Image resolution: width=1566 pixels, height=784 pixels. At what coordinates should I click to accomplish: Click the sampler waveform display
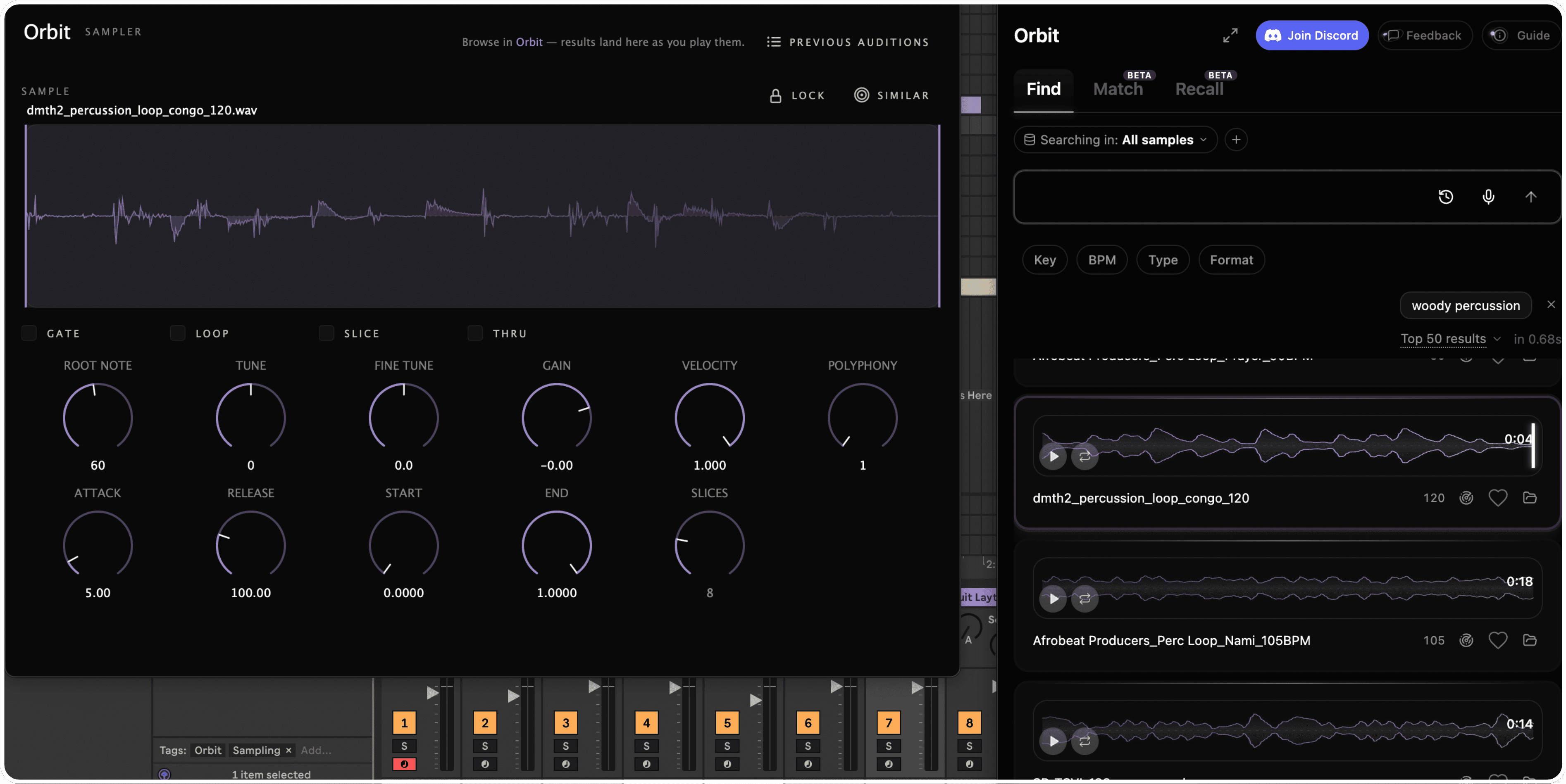click(482, 216)
